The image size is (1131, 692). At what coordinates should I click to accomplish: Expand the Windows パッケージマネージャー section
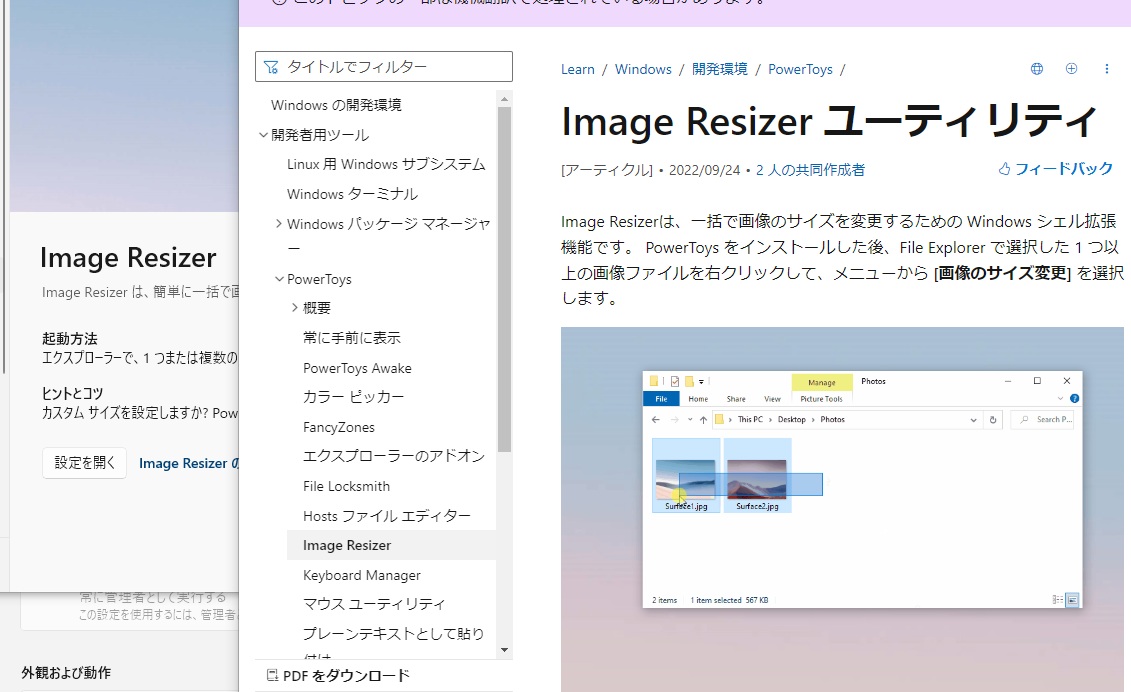(279, 224)
